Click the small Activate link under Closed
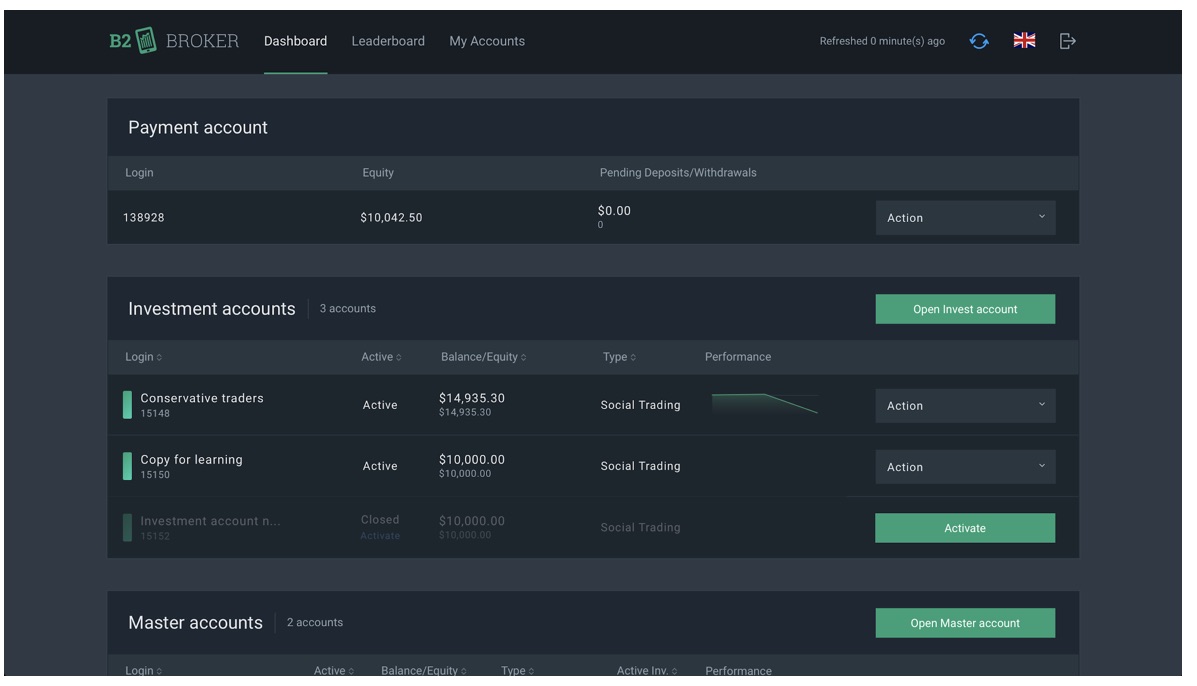The width and height of the screenshot is (1197, 686). coord(380,536)
